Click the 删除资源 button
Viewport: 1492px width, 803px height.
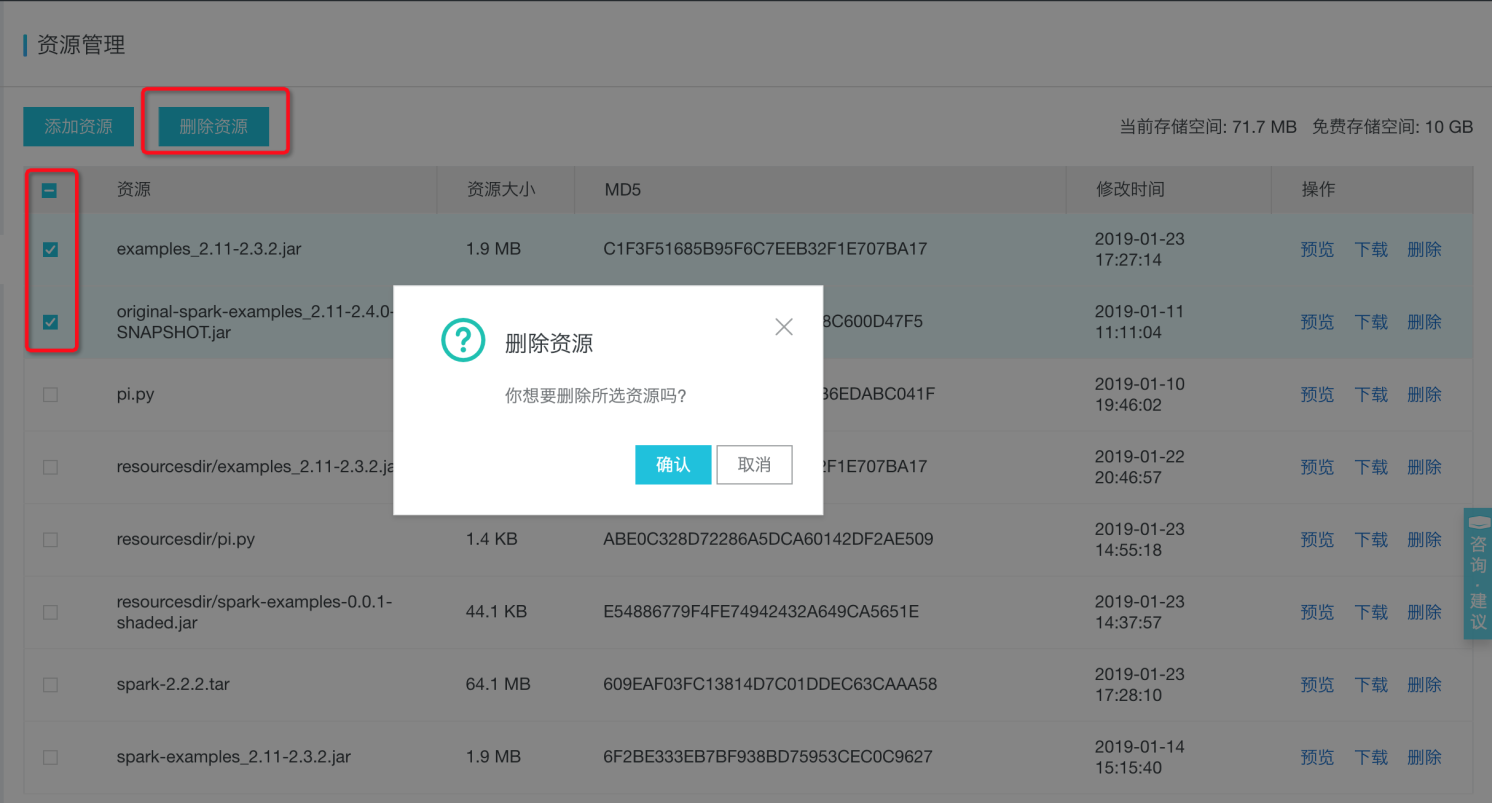point(214,127)
